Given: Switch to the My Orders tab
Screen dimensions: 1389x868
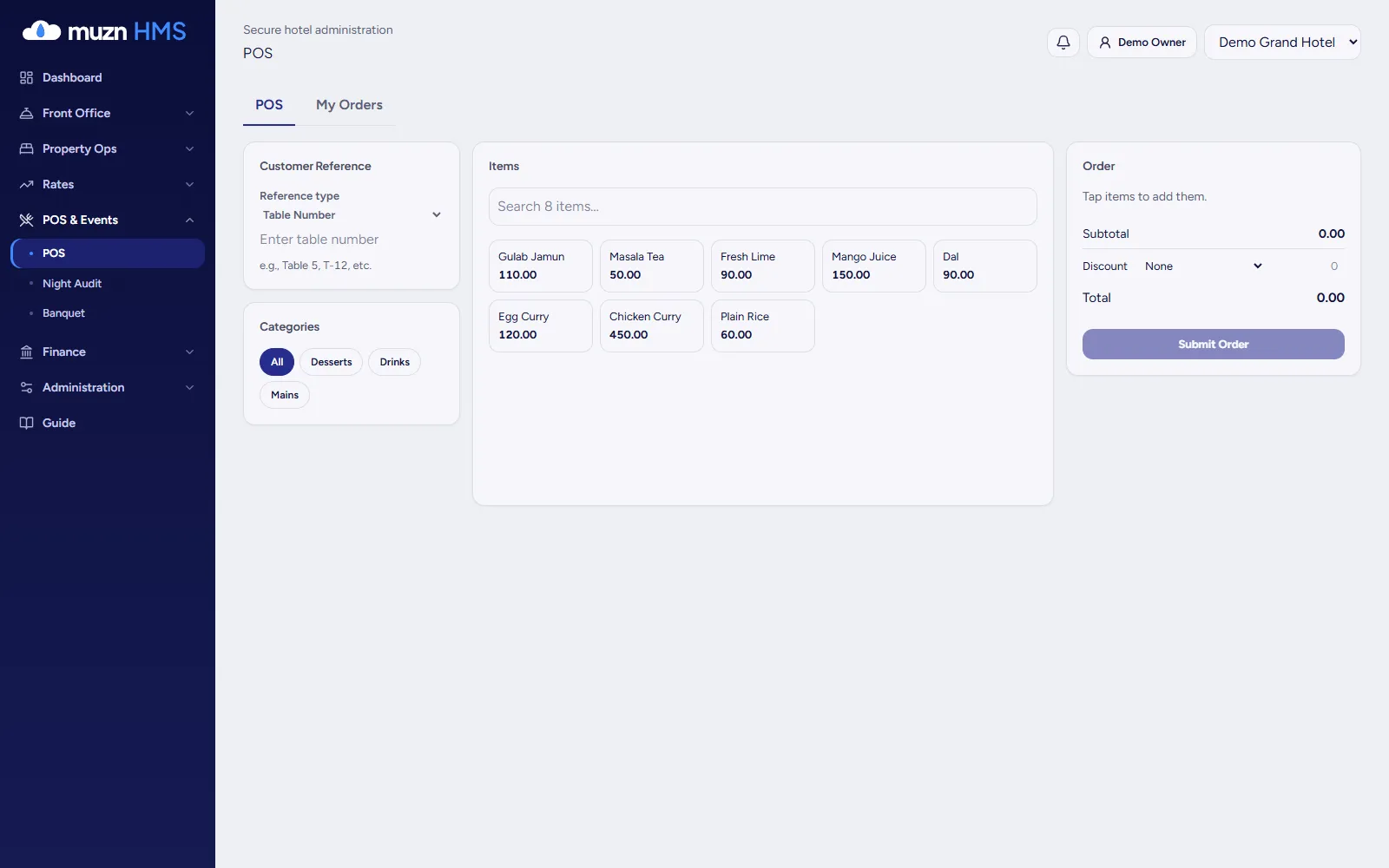Looking at the screenshot, I should click(349, 104).
